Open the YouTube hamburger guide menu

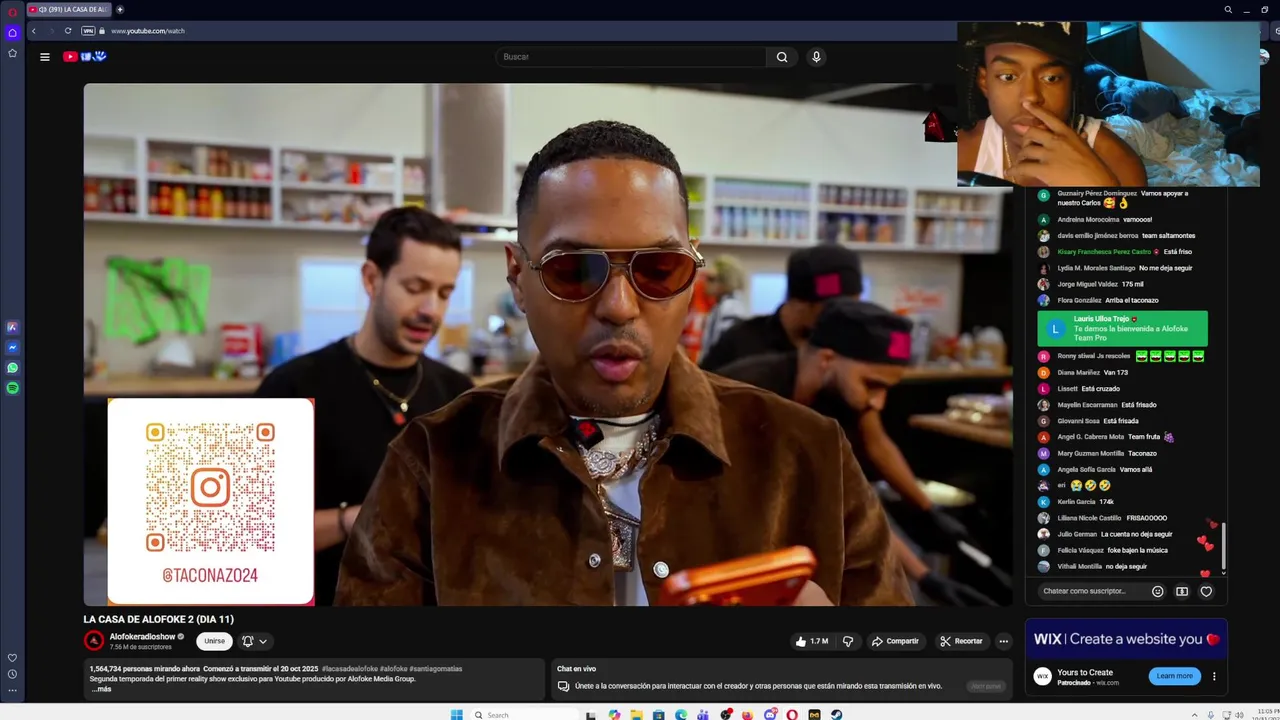[44, 57]
